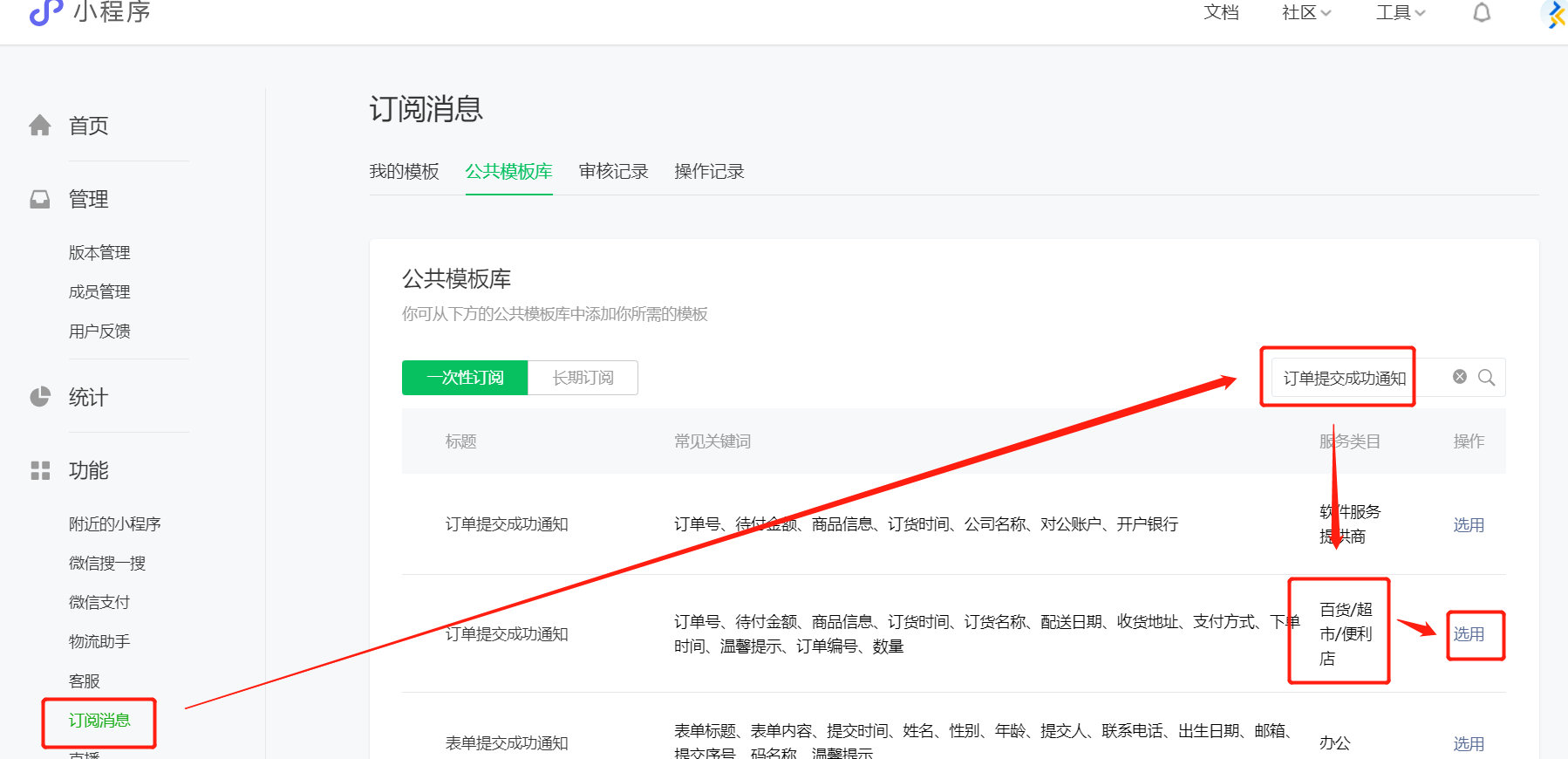Go to 首页 in the sidebar
The image size is (1568, 759).
(89, 126)
